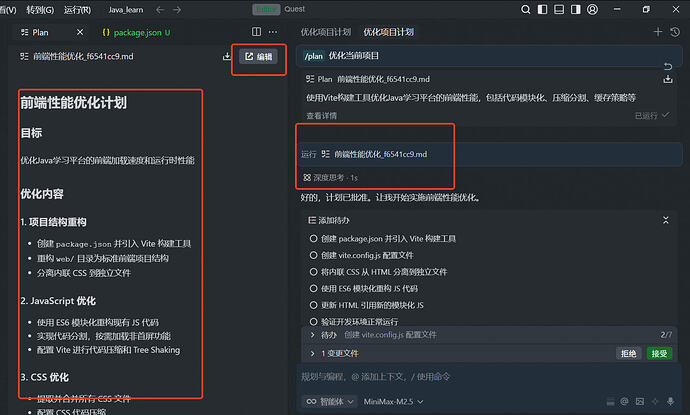The width and height of the screenshot is (690, 415).
Task: Open the search icon in the title bar
Action: point(525,9)
